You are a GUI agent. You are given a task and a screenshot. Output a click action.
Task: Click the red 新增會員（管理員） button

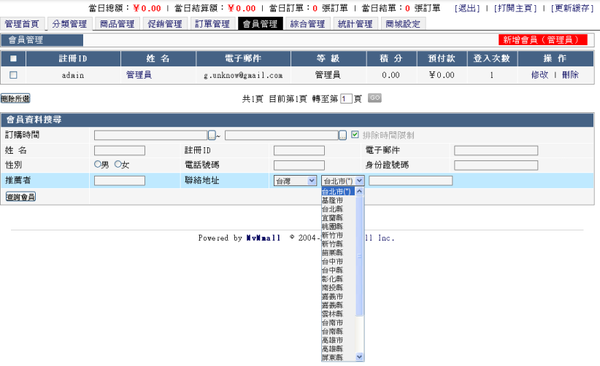[x=543, y=40]
